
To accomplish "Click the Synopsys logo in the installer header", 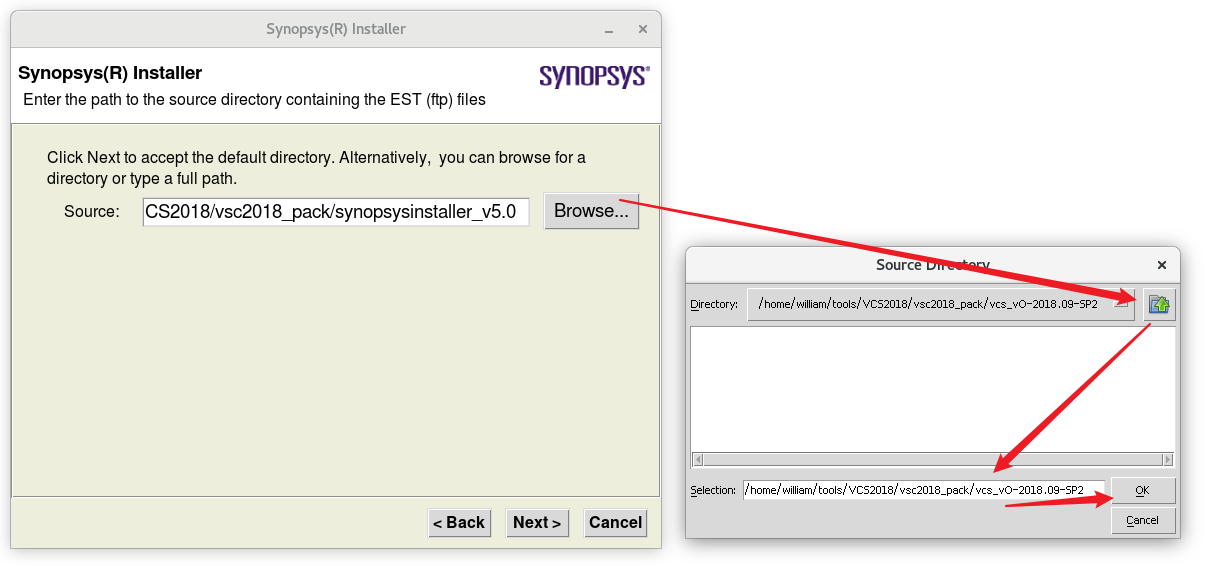I will tap(594, 77).
